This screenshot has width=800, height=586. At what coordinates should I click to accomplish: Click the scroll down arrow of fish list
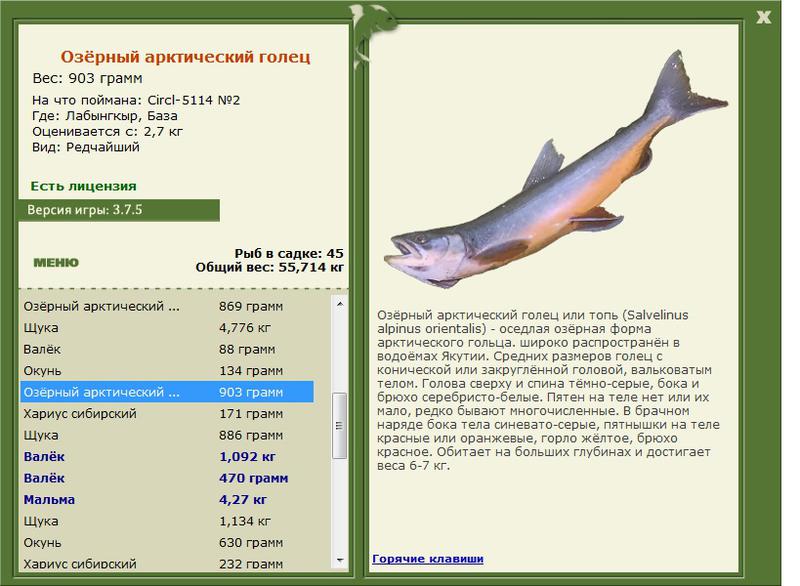(x=340, y=560)
